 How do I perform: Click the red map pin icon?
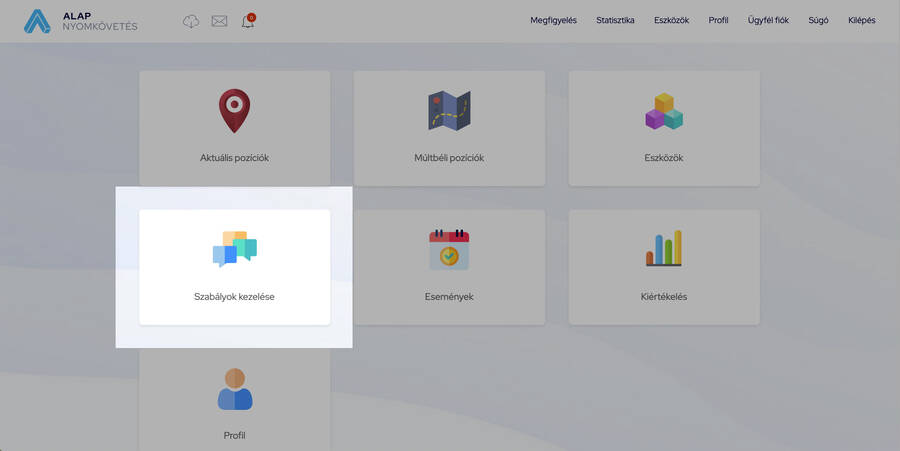pyautogui.click(x=234, y=111)
